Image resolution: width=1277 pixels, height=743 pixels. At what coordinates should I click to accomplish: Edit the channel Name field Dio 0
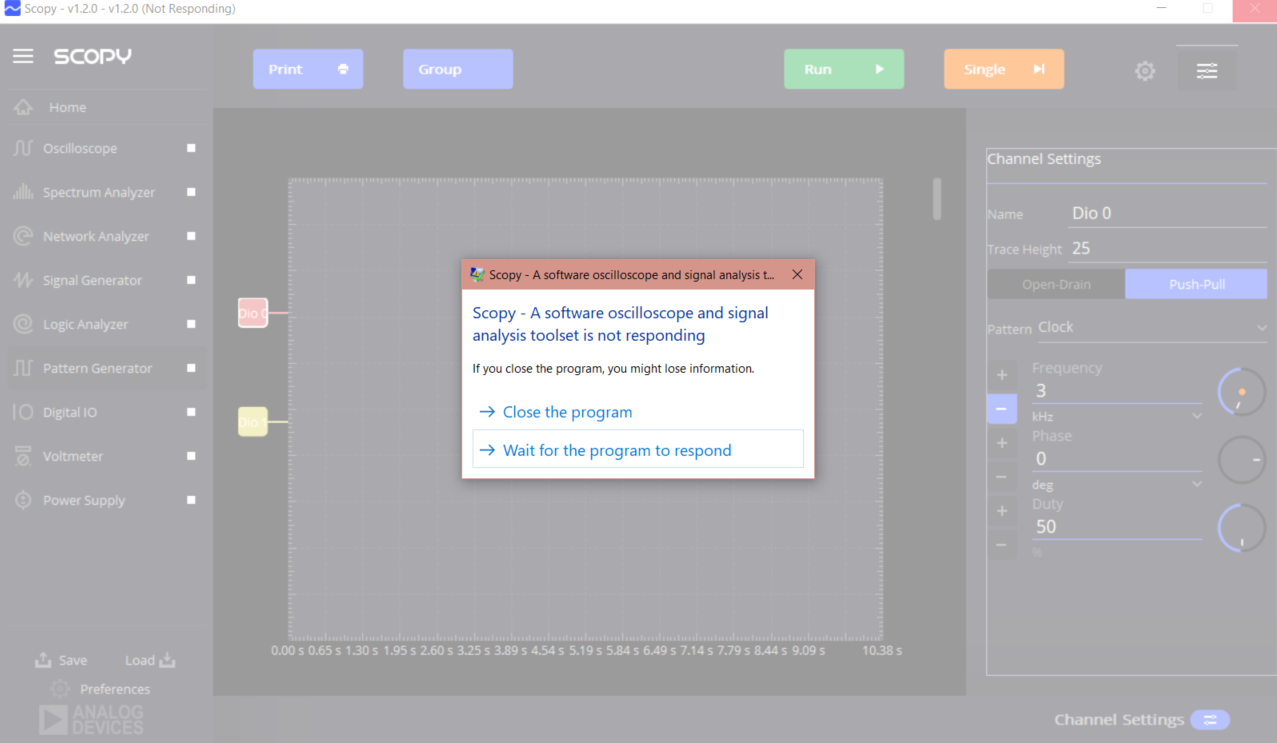coord(1168,213)
